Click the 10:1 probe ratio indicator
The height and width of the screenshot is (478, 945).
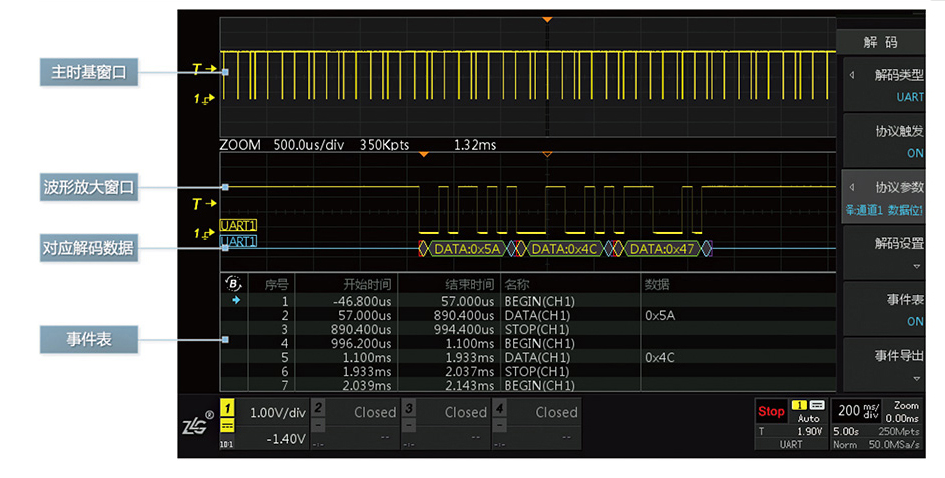click(x=227, y=444)
